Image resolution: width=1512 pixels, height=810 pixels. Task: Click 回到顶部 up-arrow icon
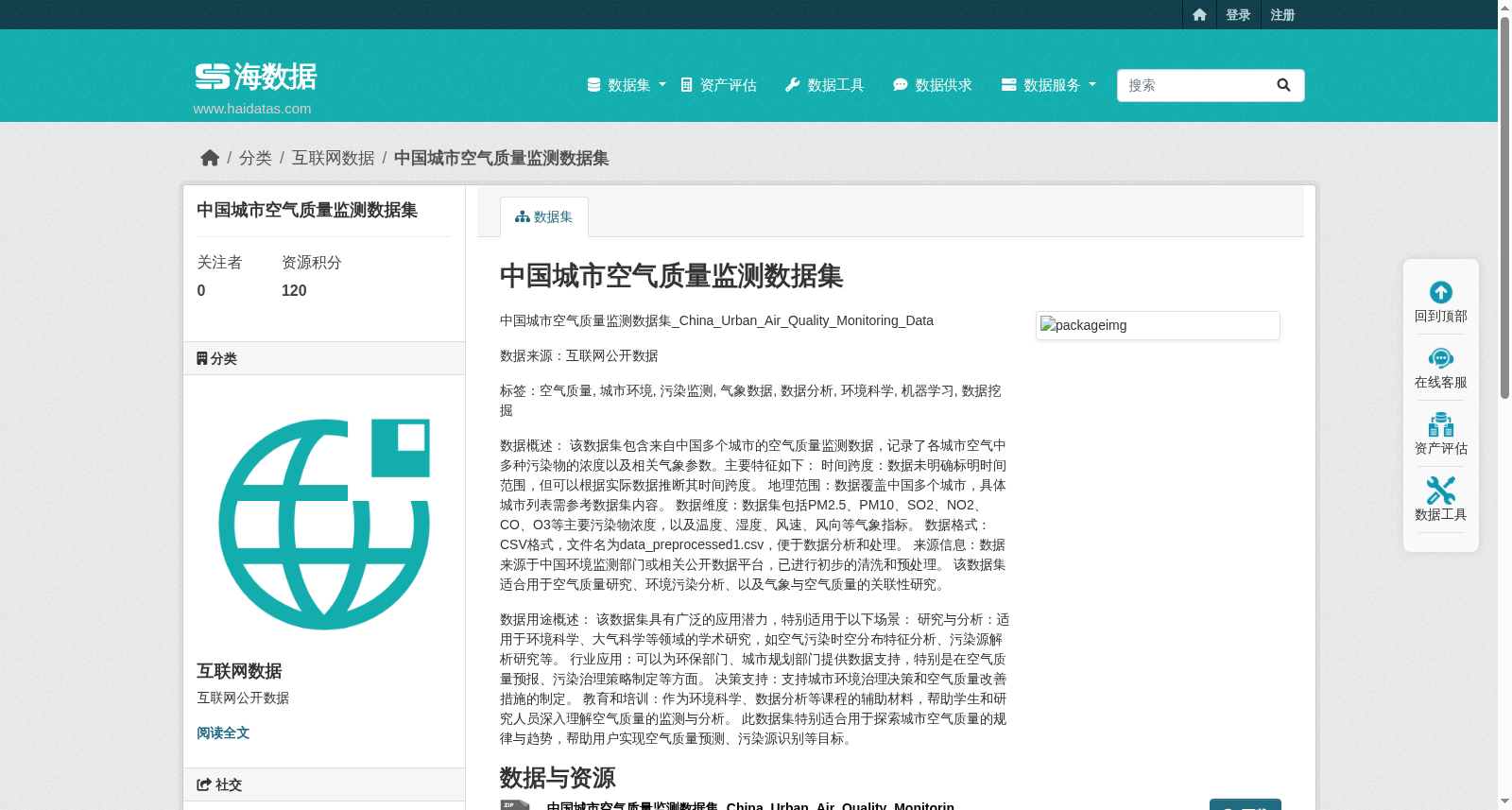click(1441, 292)
